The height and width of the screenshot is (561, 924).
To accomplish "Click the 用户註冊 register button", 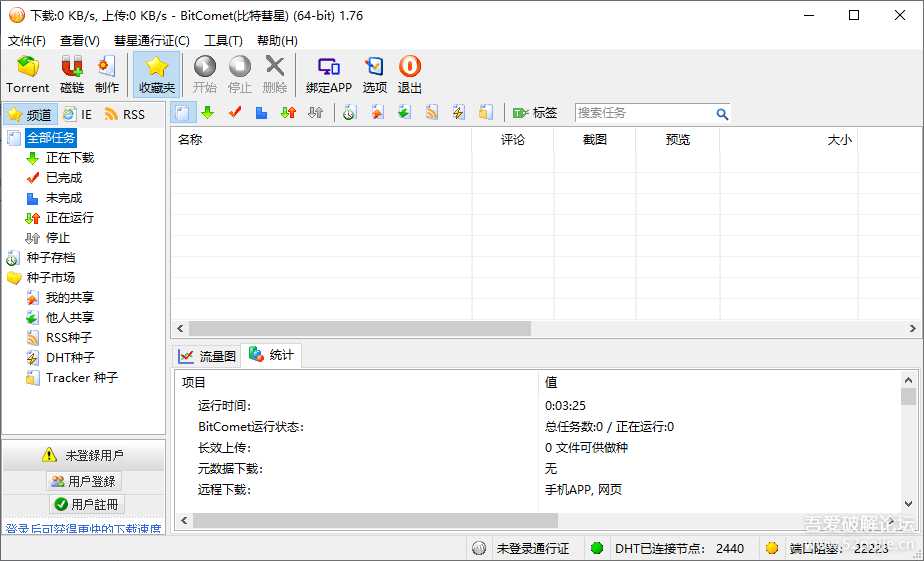I will (x=86, y=504).
